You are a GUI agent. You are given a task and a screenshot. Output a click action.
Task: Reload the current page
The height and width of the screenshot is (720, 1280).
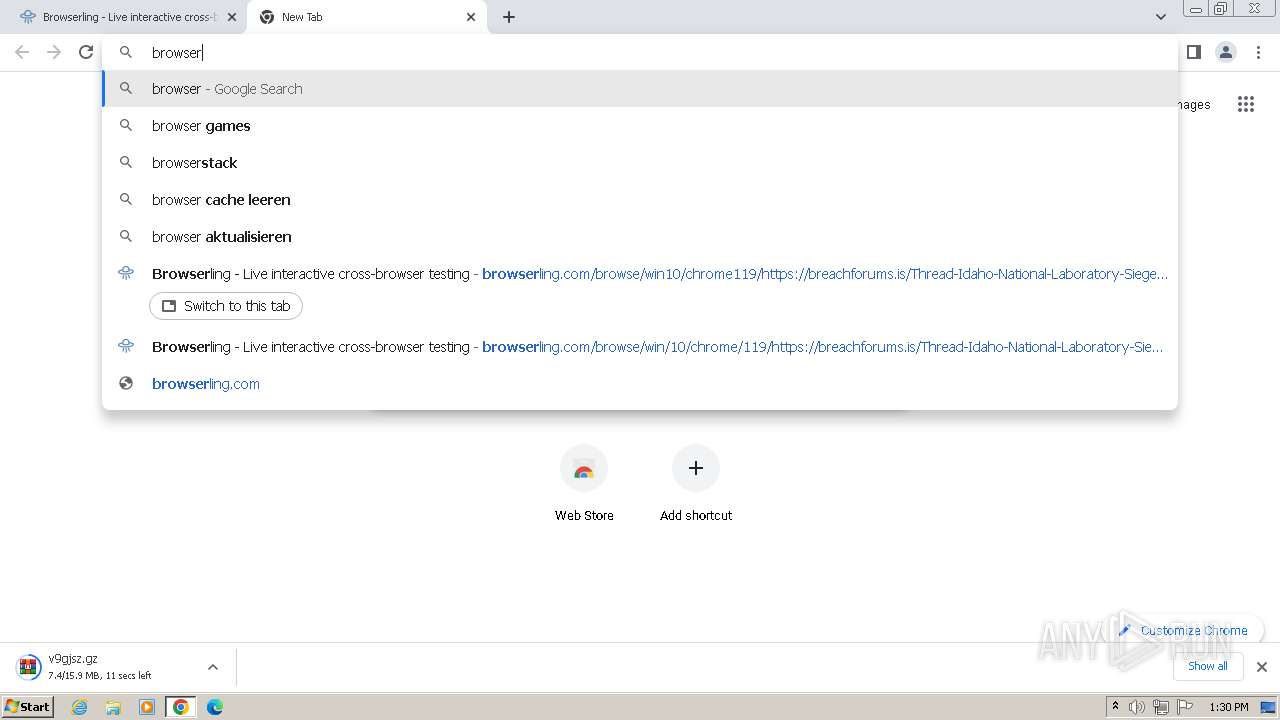pyautogui.click(x=86, y=52)
